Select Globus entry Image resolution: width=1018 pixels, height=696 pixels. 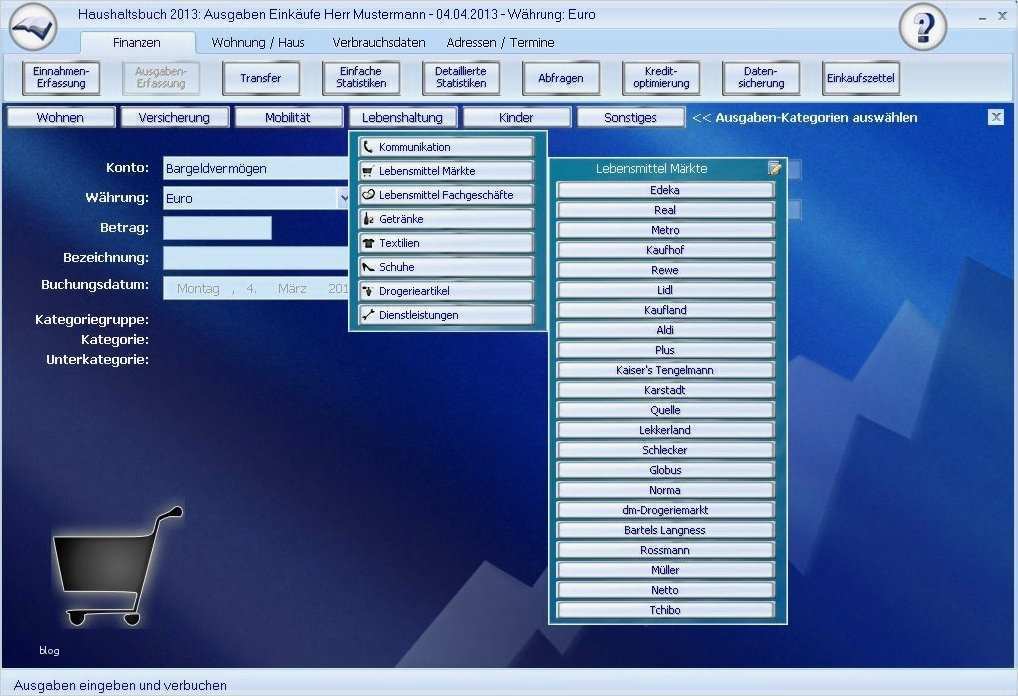pos(665,470)
